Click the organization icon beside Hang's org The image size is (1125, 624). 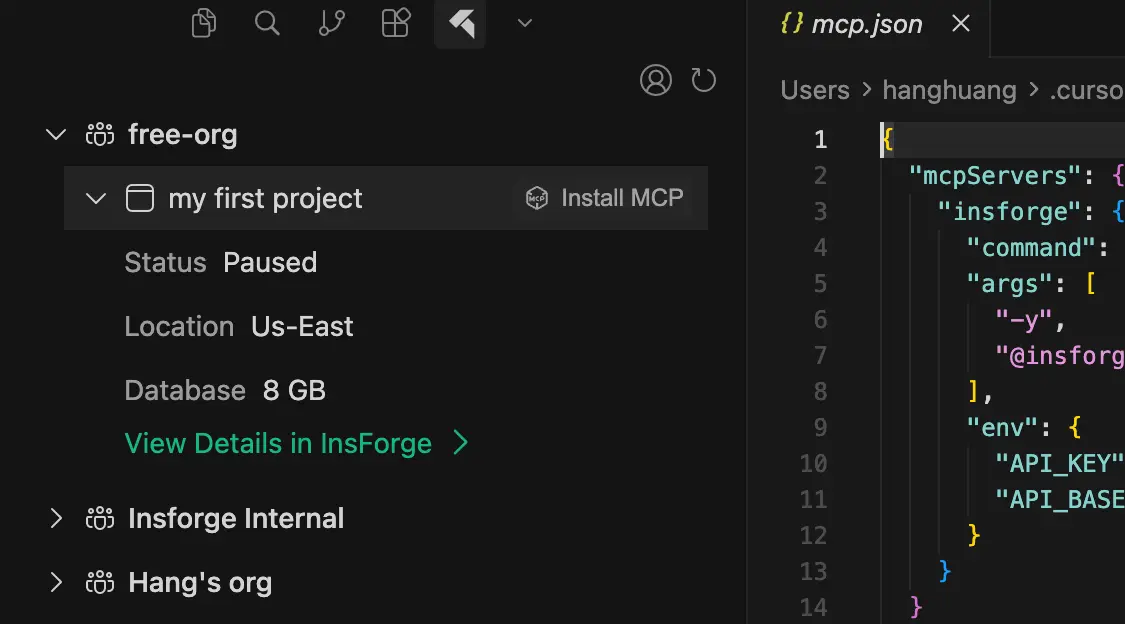click(x=100, y=582)
